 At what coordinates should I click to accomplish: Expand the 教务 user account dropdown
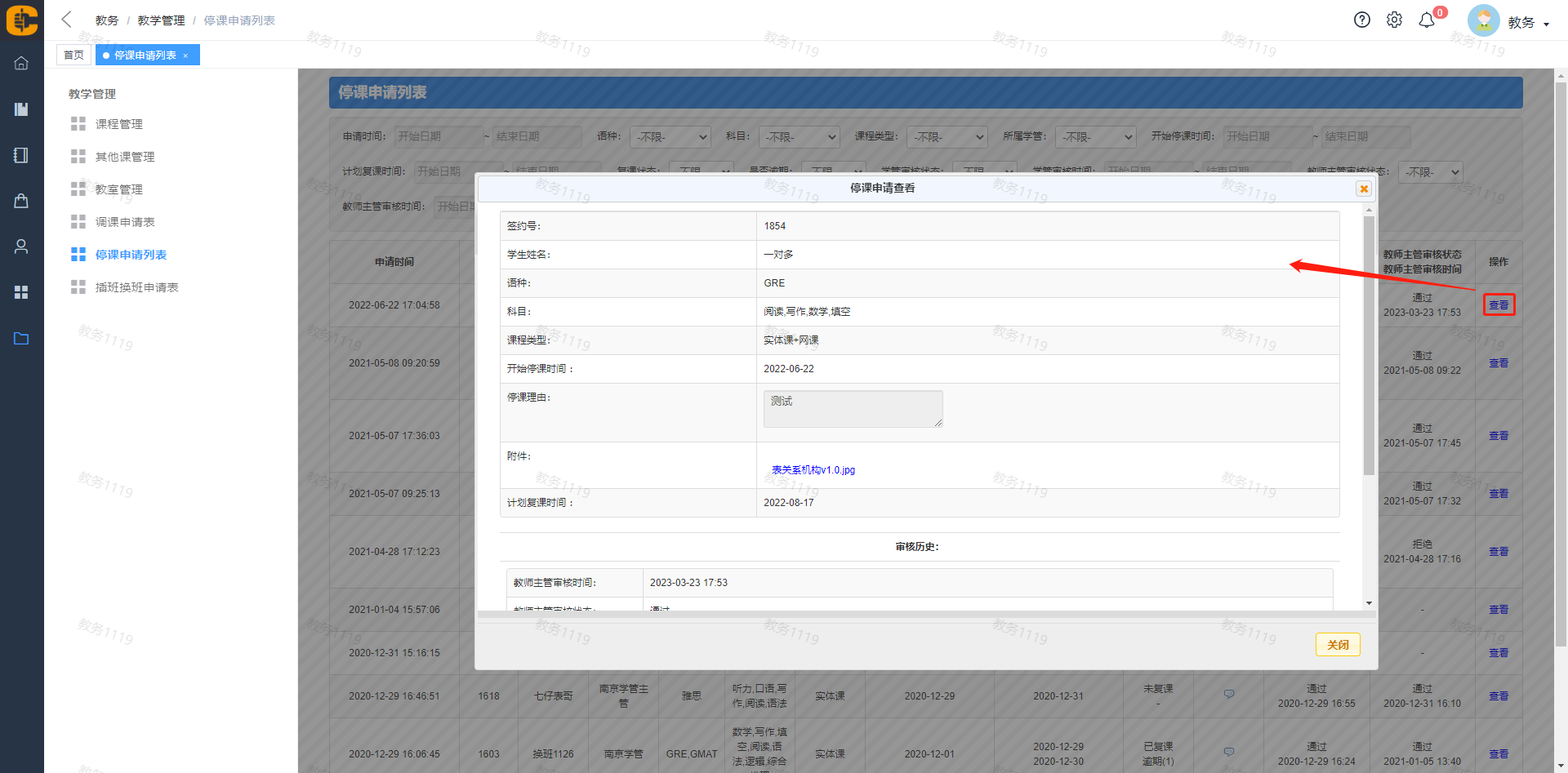pyautogui.click(x=1526, y=23)
